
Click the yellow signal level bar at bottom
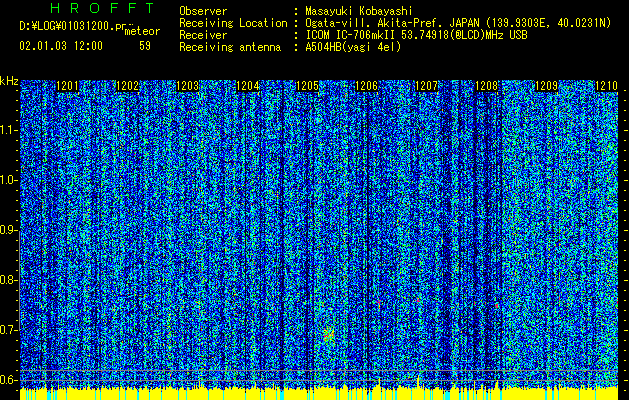[319, 394]
